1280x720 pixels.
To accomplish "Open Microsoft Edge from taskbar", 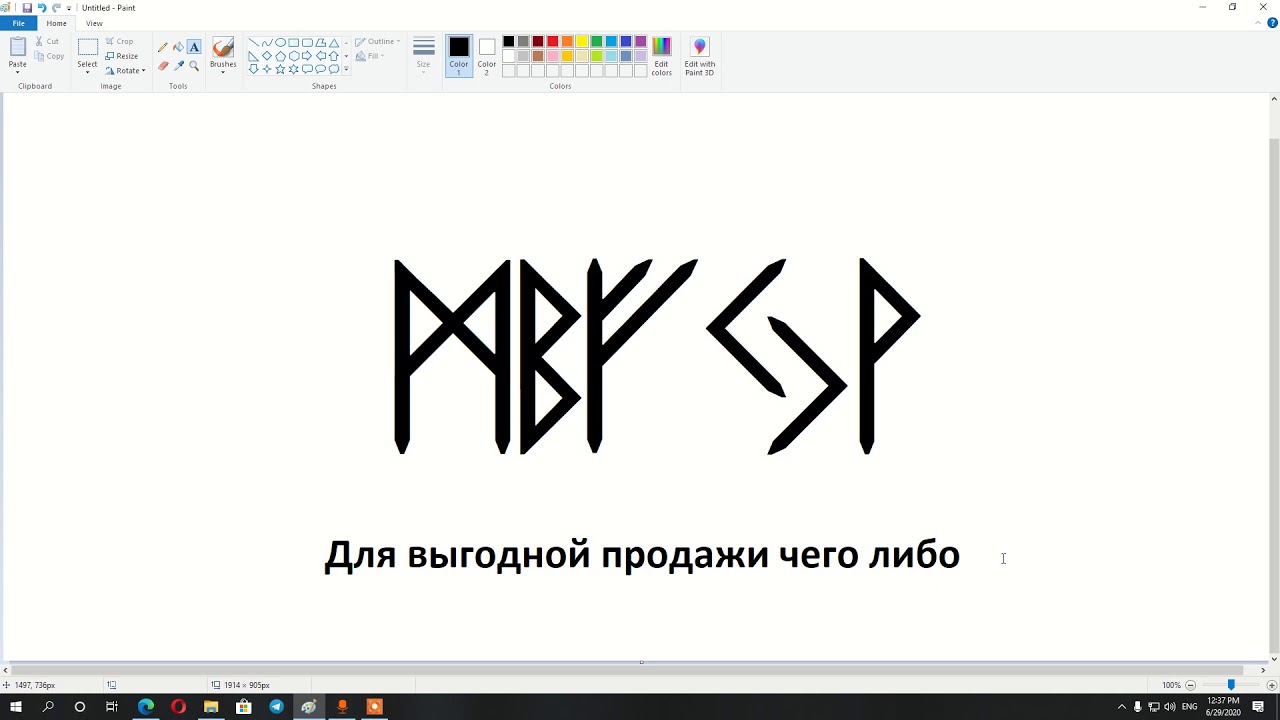I will click(145, 707).
